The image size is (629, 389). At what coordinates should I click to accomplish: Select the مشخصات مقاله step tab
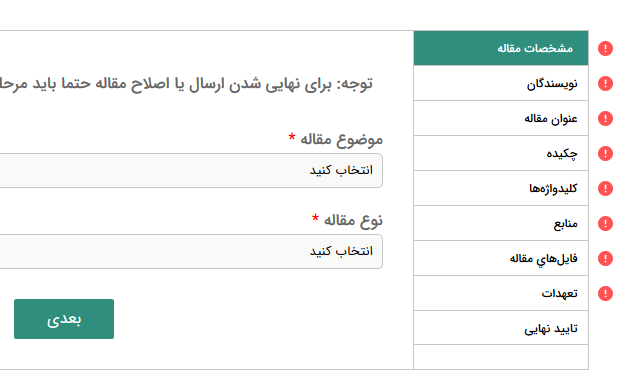click(501, 48)
